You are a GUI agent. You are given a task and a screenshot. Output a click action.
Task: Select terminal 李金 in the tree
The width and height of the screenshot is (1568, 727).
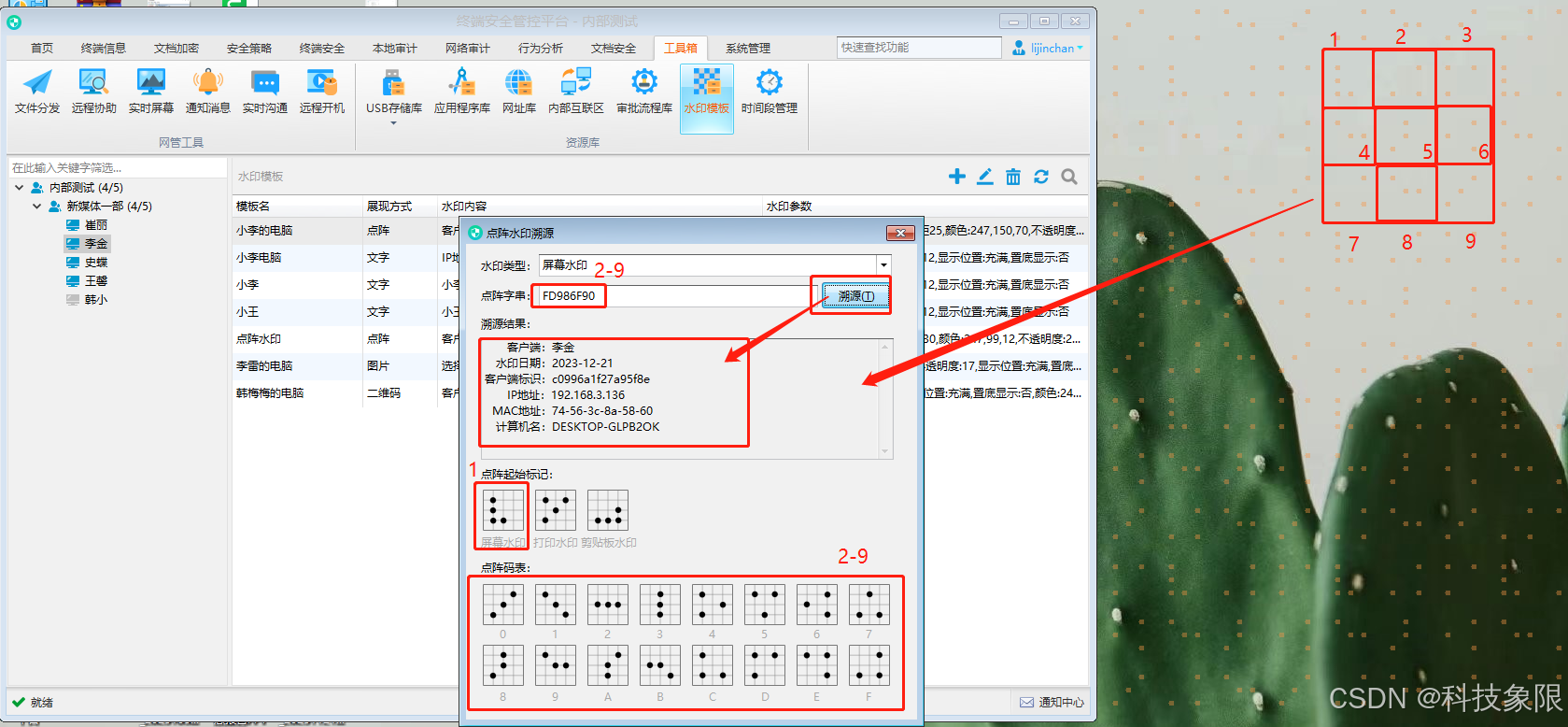pyautogui.click(x=87, y=244)
